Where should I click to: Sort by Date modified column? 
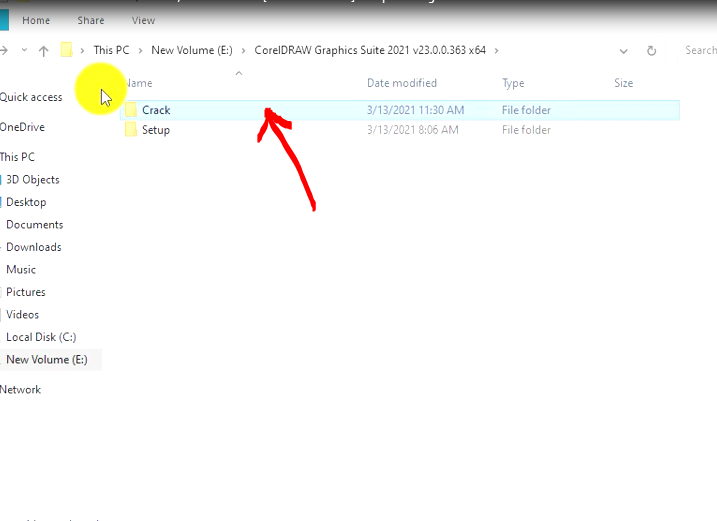[402, 83]
